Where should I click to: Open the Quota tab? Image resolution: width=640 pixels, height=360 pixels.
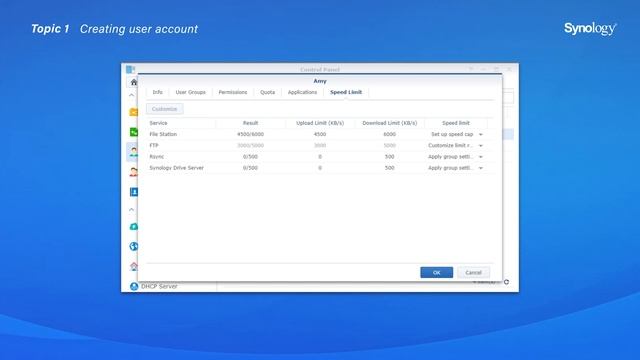click(267, 92)
